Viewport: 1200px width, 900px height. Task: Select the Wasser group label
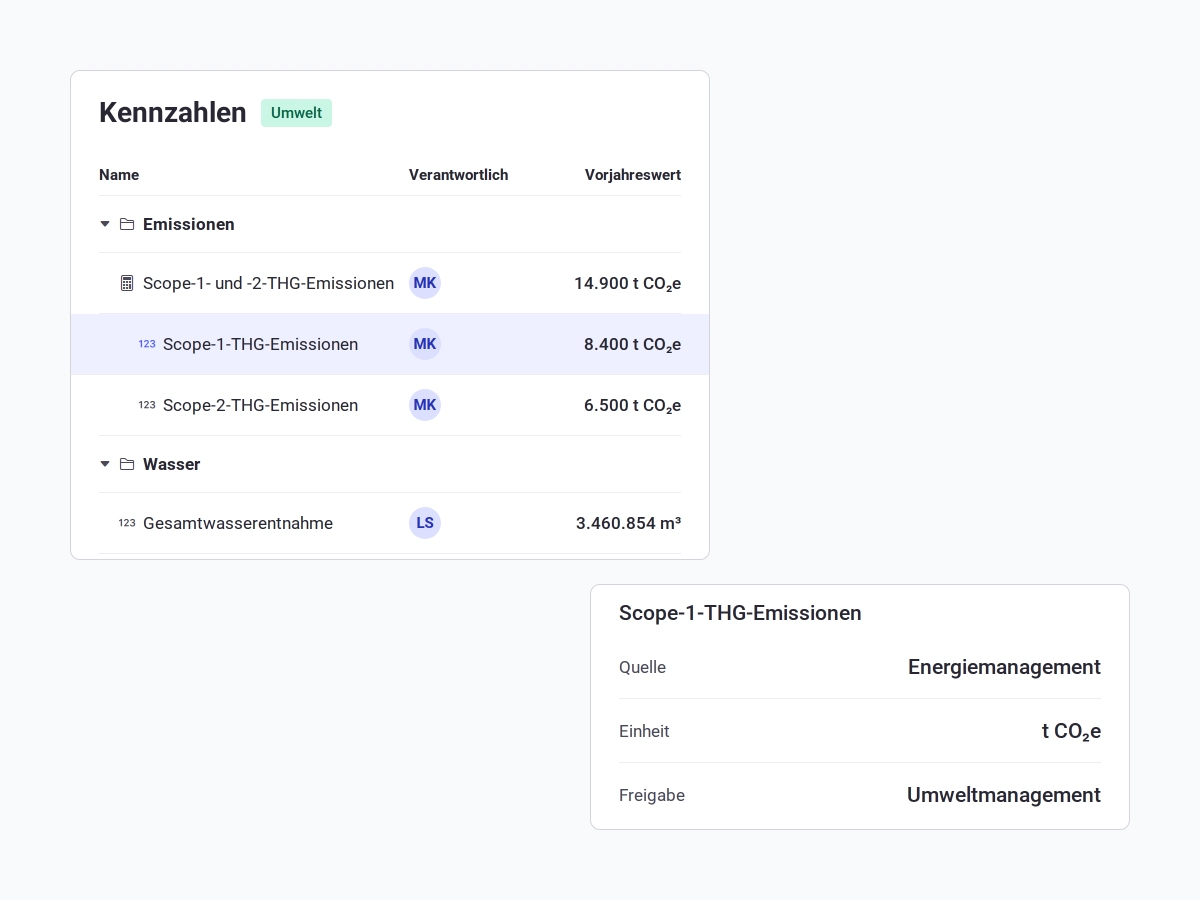pyautogui.click(x=172, y=464)
